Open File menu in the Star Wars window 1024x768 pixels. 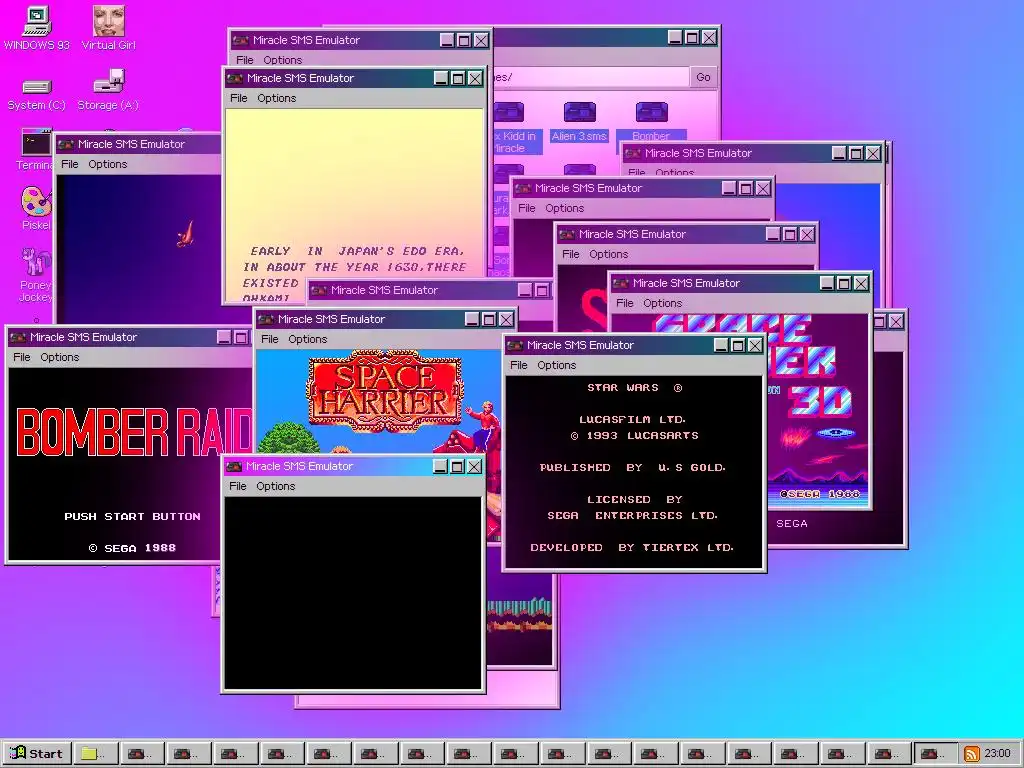519,365
